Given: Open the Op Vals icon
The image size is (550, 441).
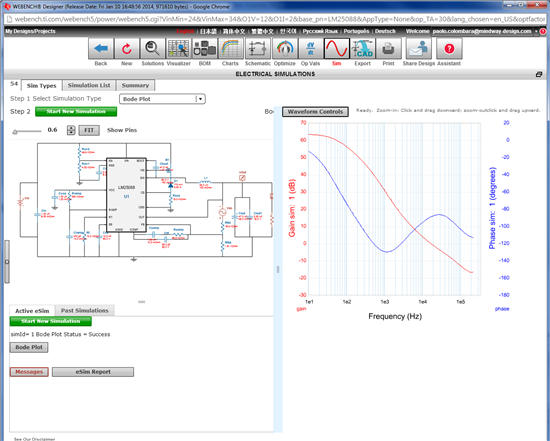Looking at the screenshot, I should pyautogui.click(x=310, y=49).
